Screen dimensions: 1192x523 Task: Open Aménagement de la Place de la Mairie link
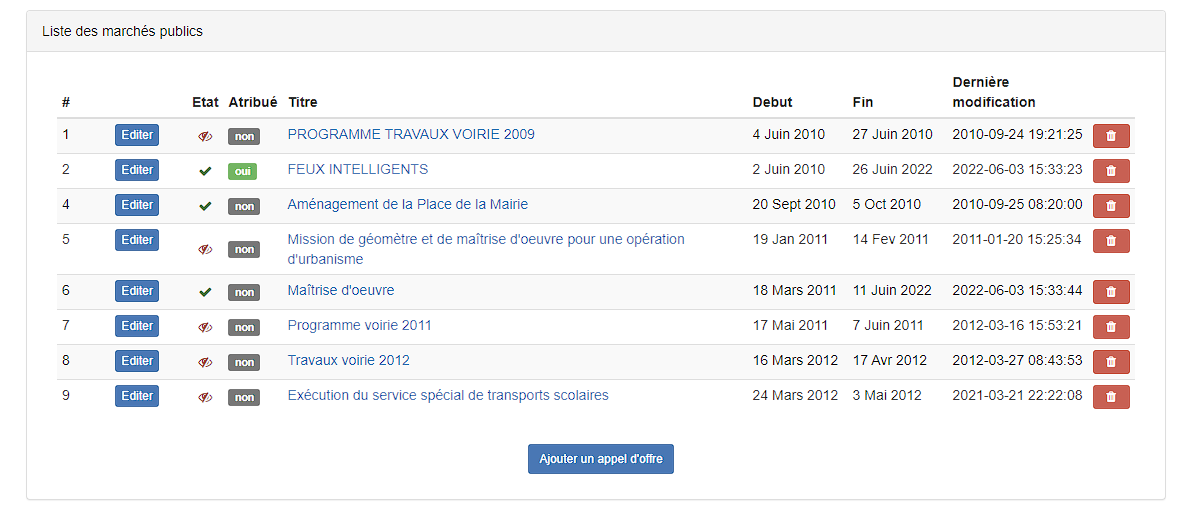[x=407, y=204]
